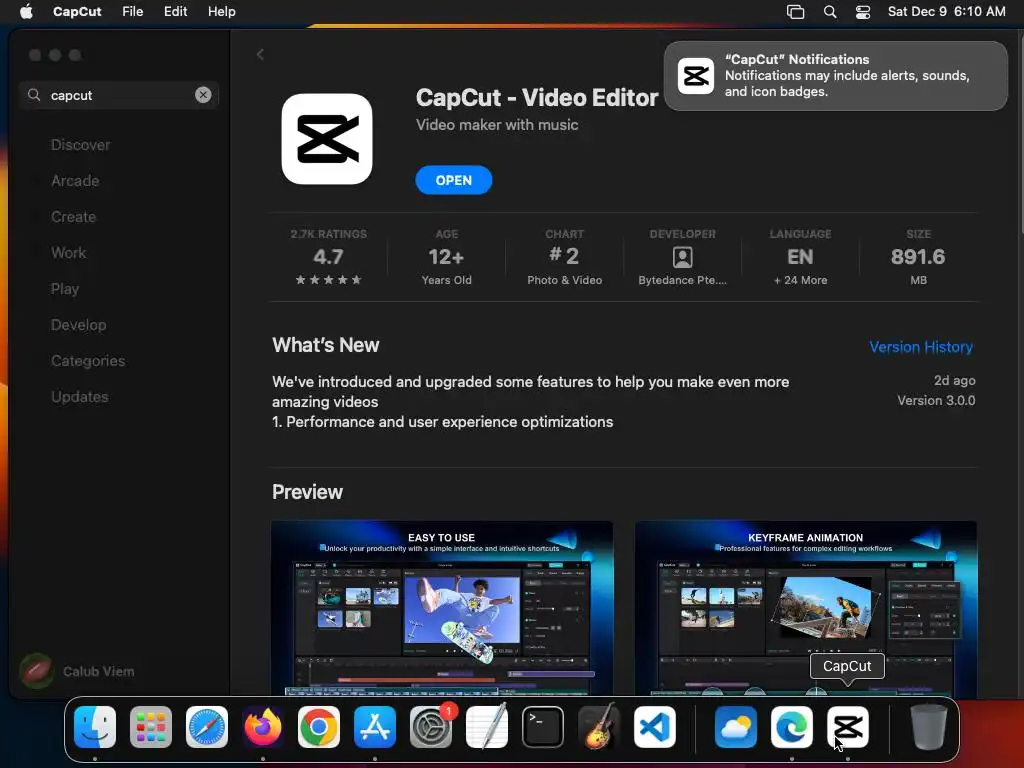Image resolution: width=1024 pixels, height=768 pixels.
Task: Open the Edit menu
Action: tap(175, 11)
